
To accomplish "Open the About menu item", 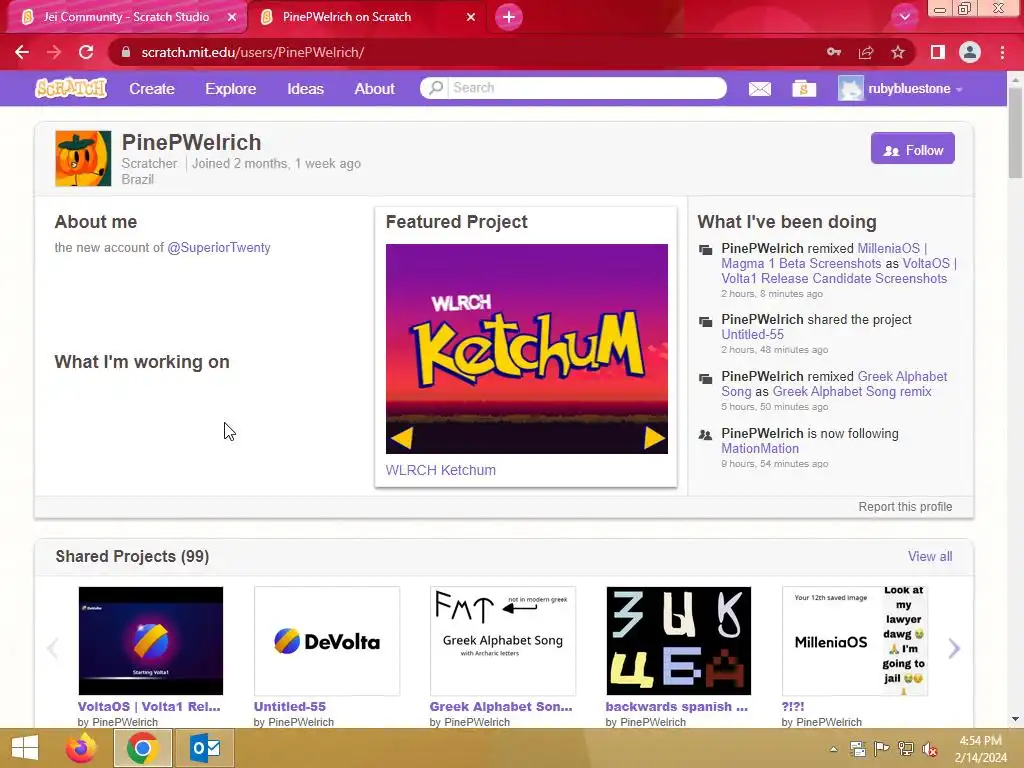I will [374, 89].
